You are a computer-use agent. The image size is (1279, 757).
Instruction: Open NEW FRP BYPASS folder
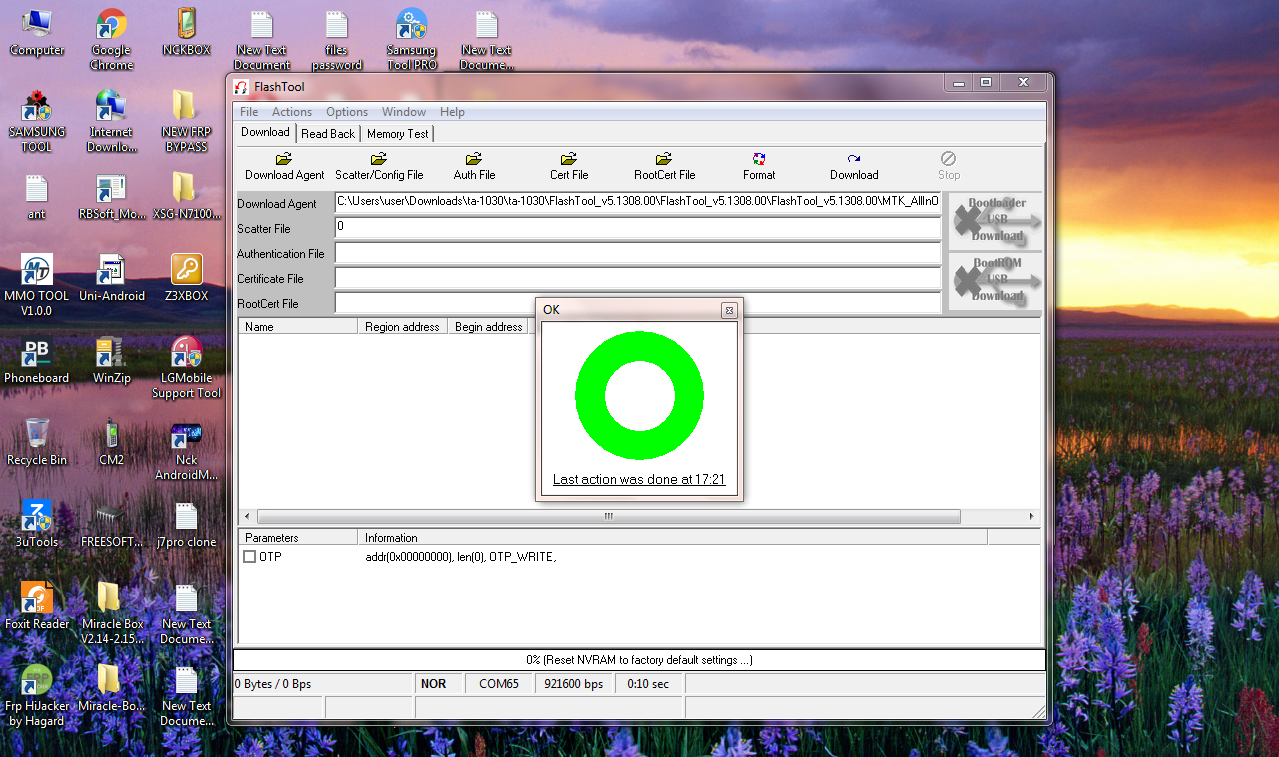[x=186, y=121]
